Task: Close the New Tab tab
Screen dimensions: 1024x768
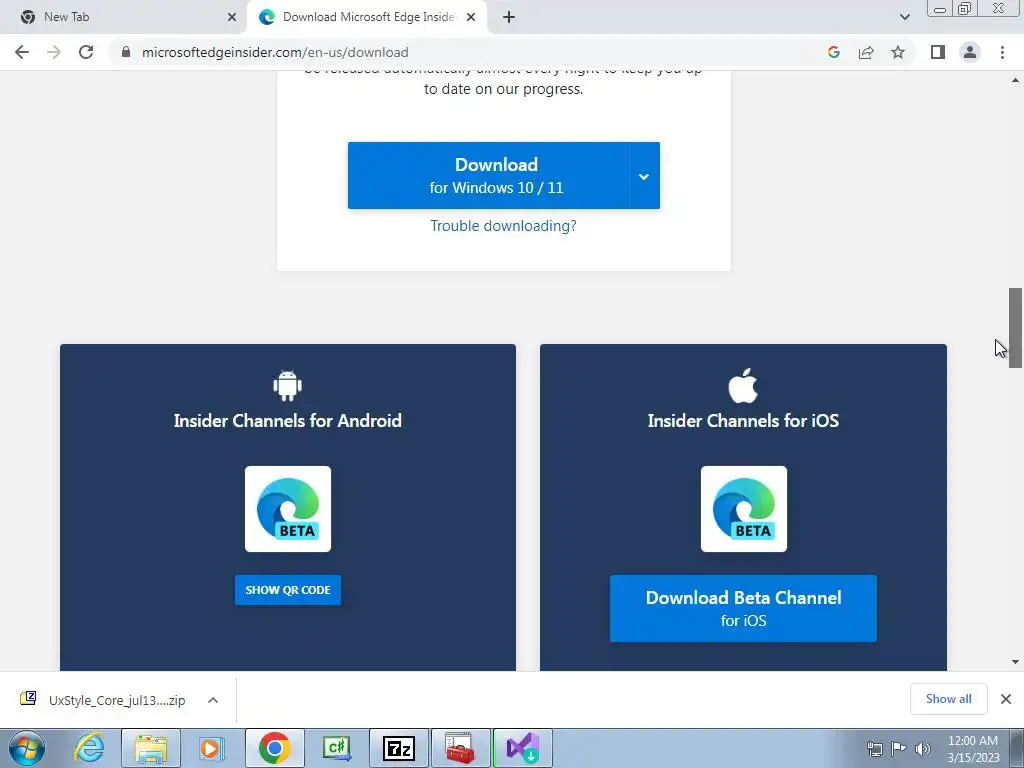Action: pyautogui.click(x=232, y=17)
